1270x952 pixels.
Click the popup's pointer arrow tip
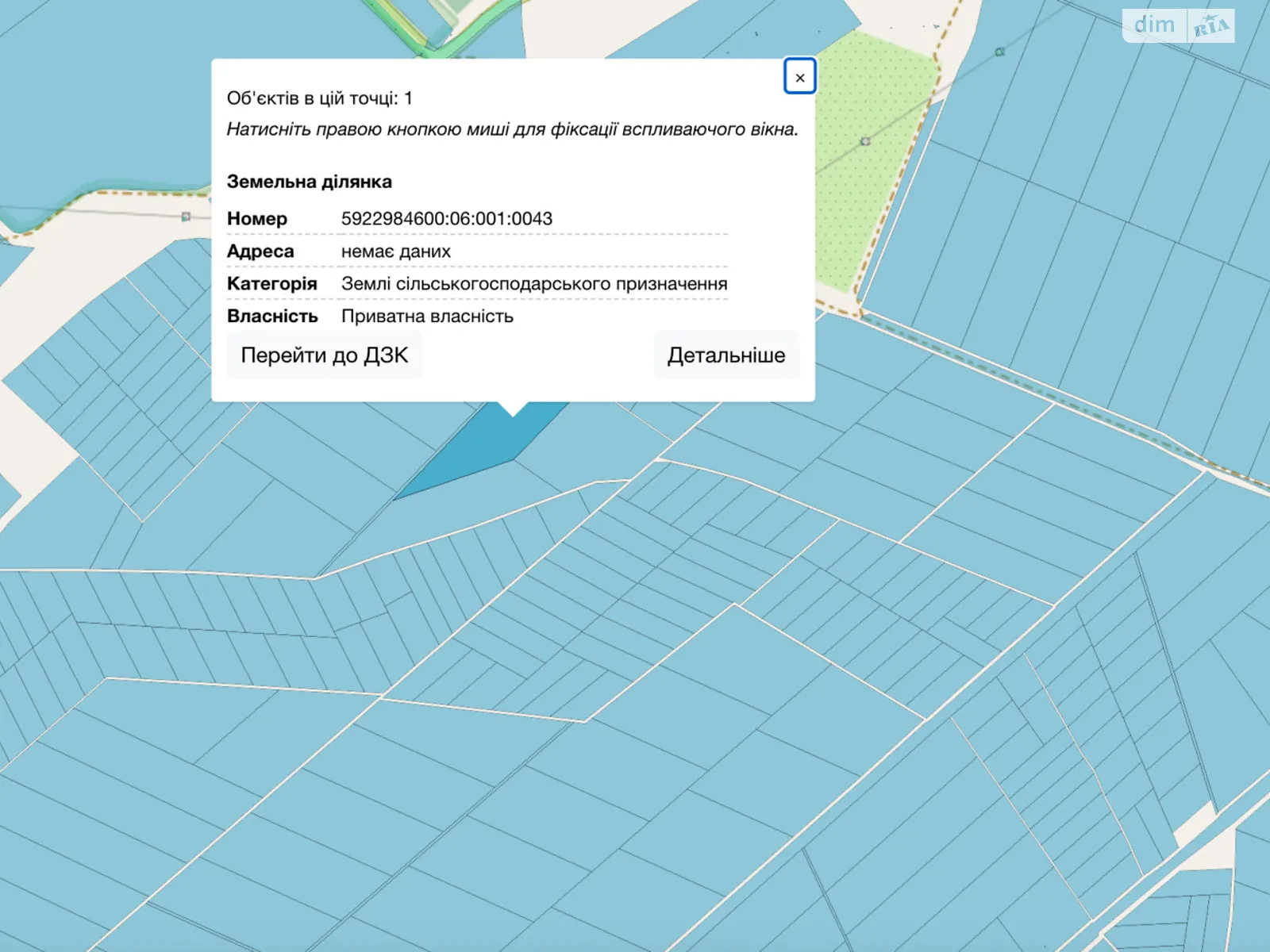514,412
